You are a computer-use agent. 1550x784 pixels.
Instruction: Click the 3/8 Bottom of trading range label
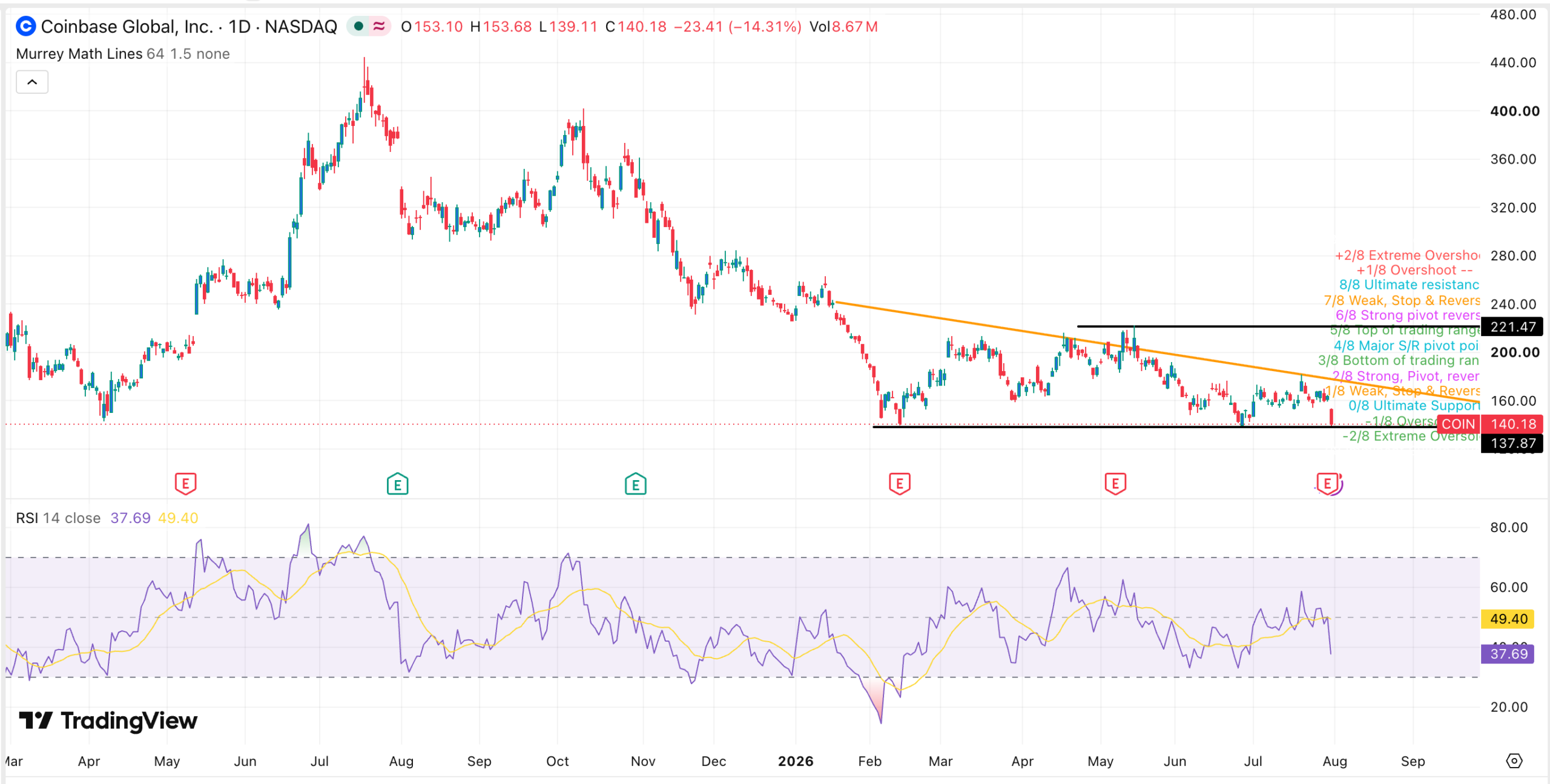[x=1399, y=360]
